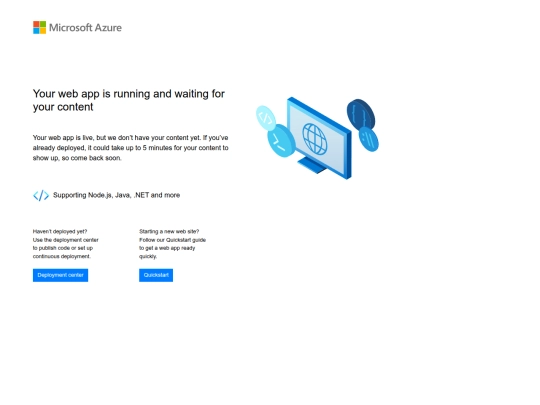The width and height of the screenshot is (540, 405).
Task: Click the Microsoft four-square logo
Action: tap(39, 28)
